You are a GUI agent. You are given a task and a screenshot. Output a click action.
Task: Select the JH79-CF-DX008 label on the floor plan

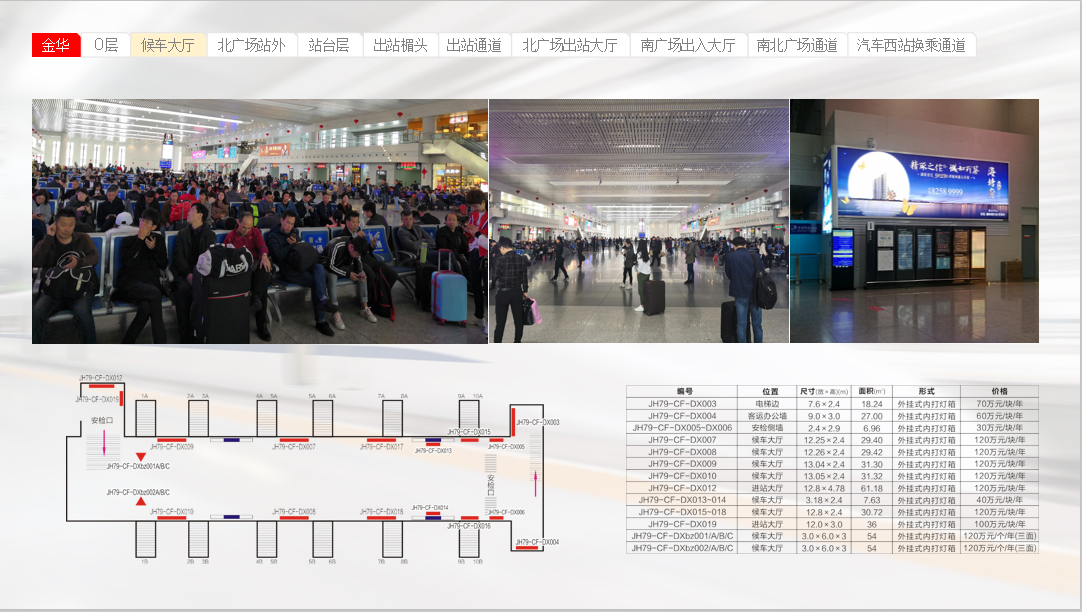[x=294, y=512]
